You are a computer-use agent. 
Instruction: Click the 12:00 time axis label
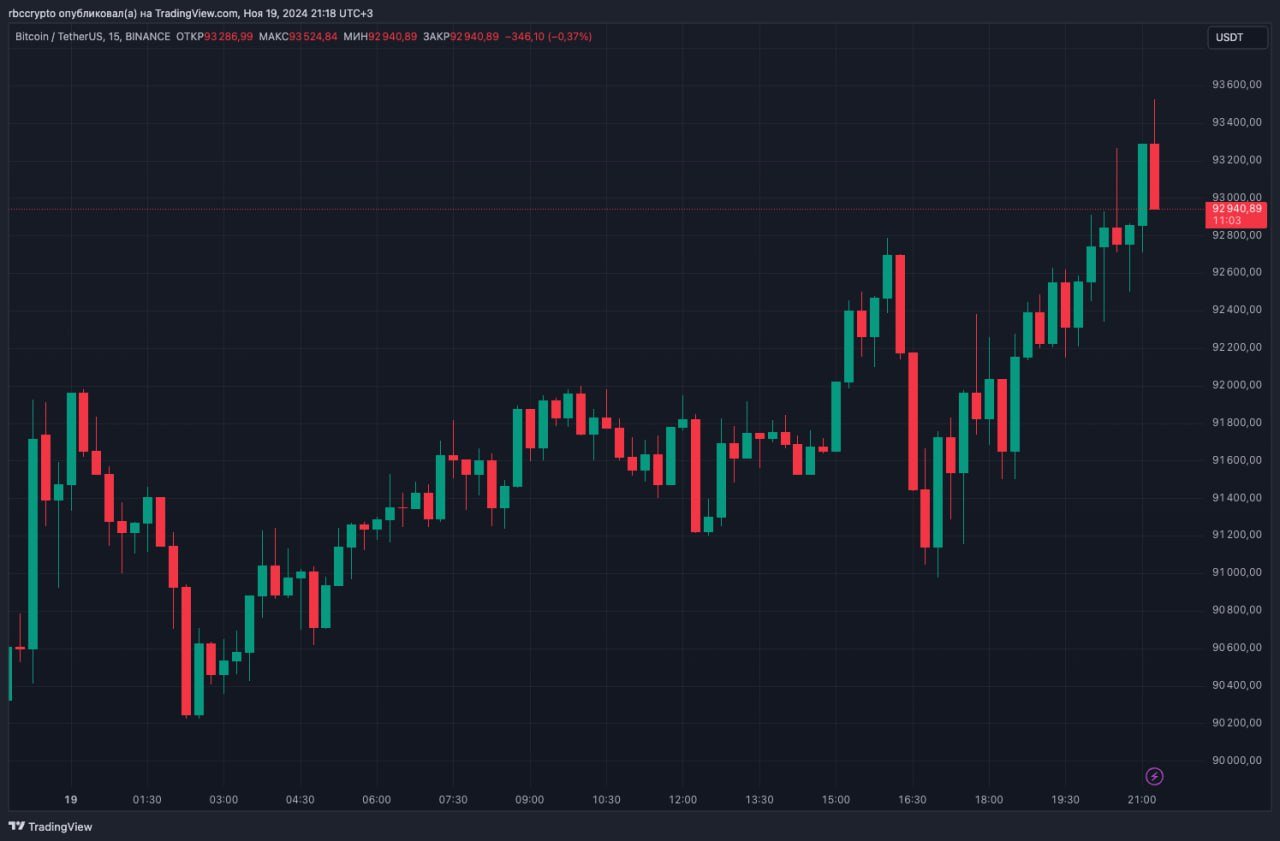(682, 800)
